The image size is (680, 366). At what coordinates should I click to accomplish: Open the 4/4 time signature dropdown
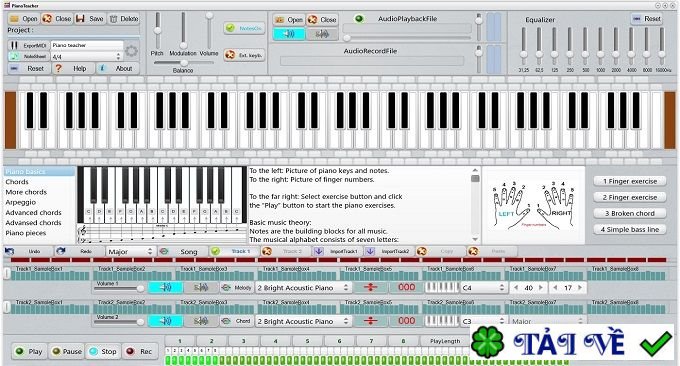[87, 56]
